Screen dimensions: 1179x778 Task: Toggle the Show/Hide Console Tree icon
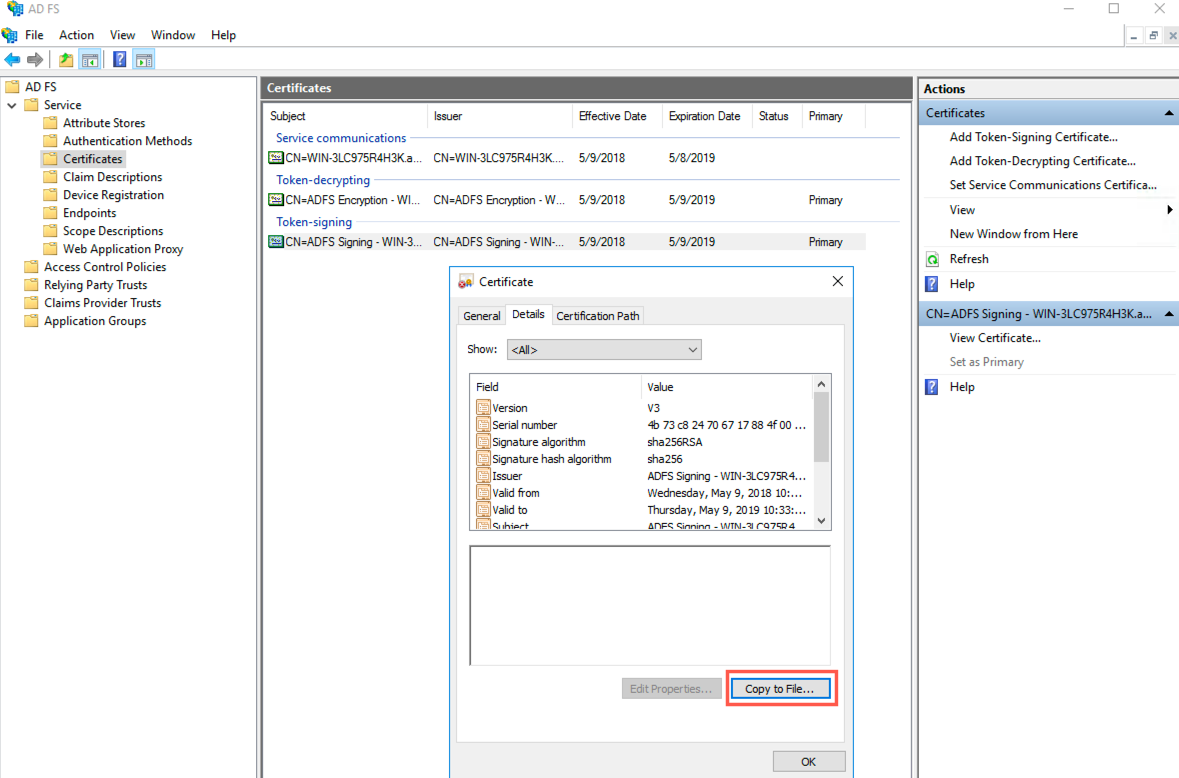coord(90,58)
